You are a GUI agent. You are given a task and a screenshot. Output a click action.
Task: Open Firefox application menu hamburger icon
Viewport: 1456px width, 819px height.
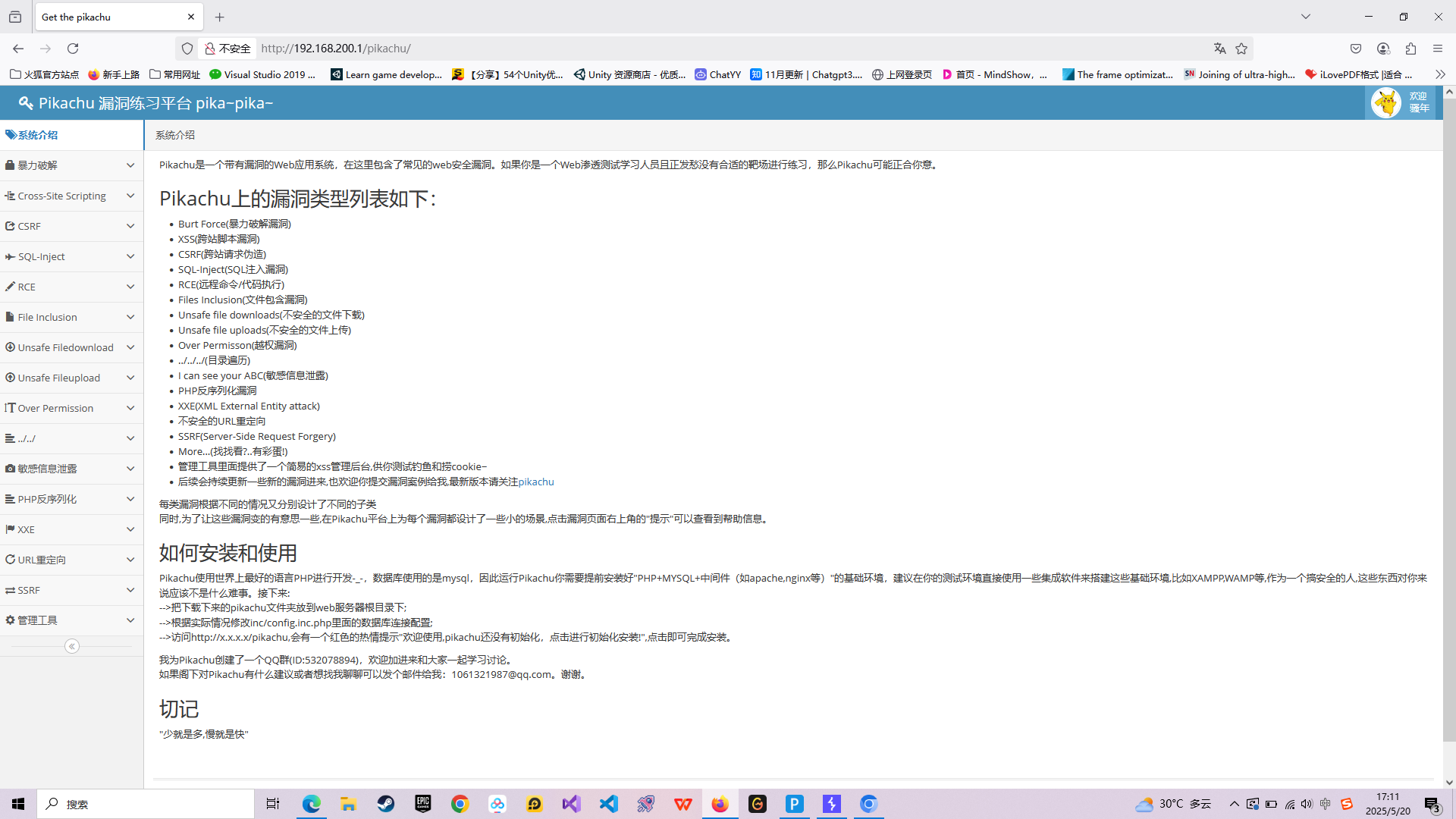[x=1438, y=49]
